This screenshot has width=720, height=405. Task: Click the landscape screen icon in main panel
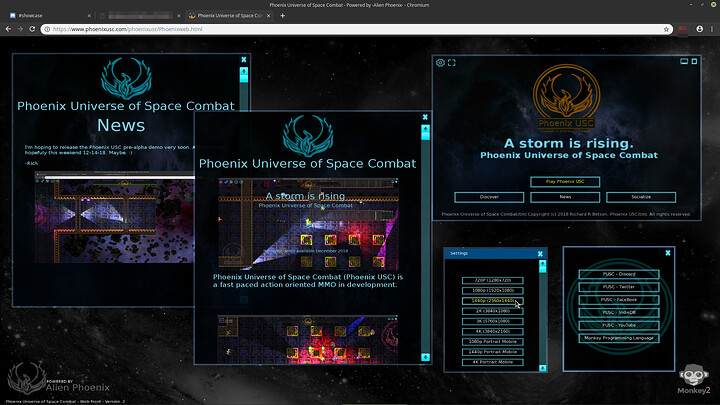(684, 61)
